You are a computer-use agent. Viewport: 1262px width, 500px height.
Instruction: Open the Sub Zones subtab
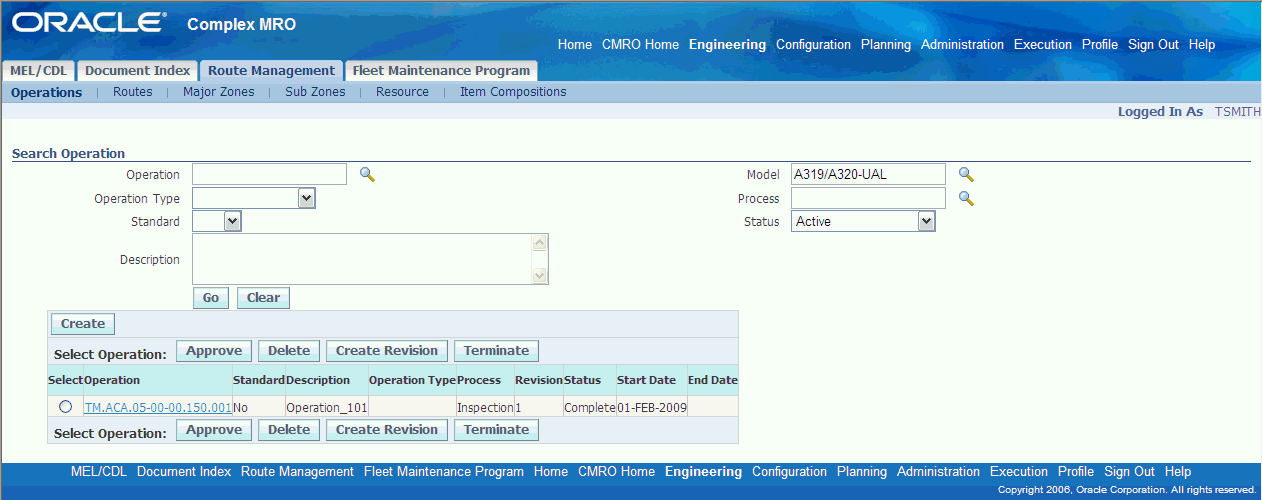[x=315, y=92]
